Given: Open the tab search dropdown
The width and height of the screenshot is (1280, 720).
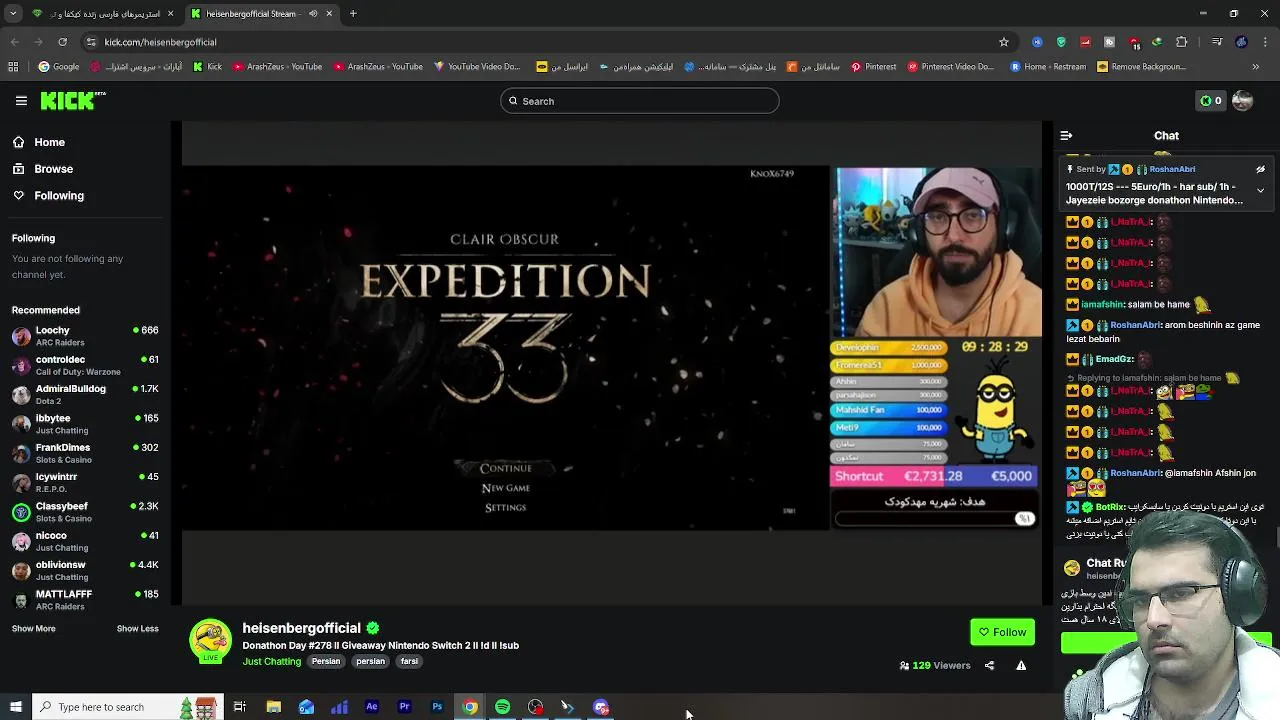Looking at the screenshot, I should (x=14, y=14).
